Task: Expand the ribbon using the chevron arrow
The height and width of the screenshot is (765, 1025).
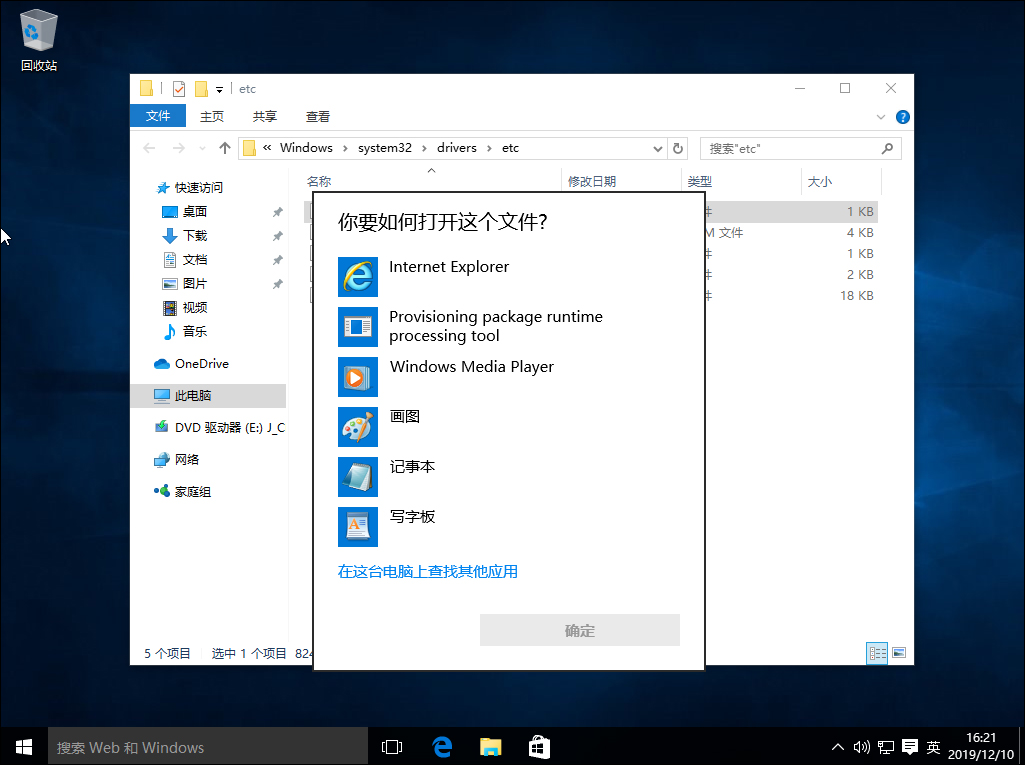Action: [x=880, y=116]
